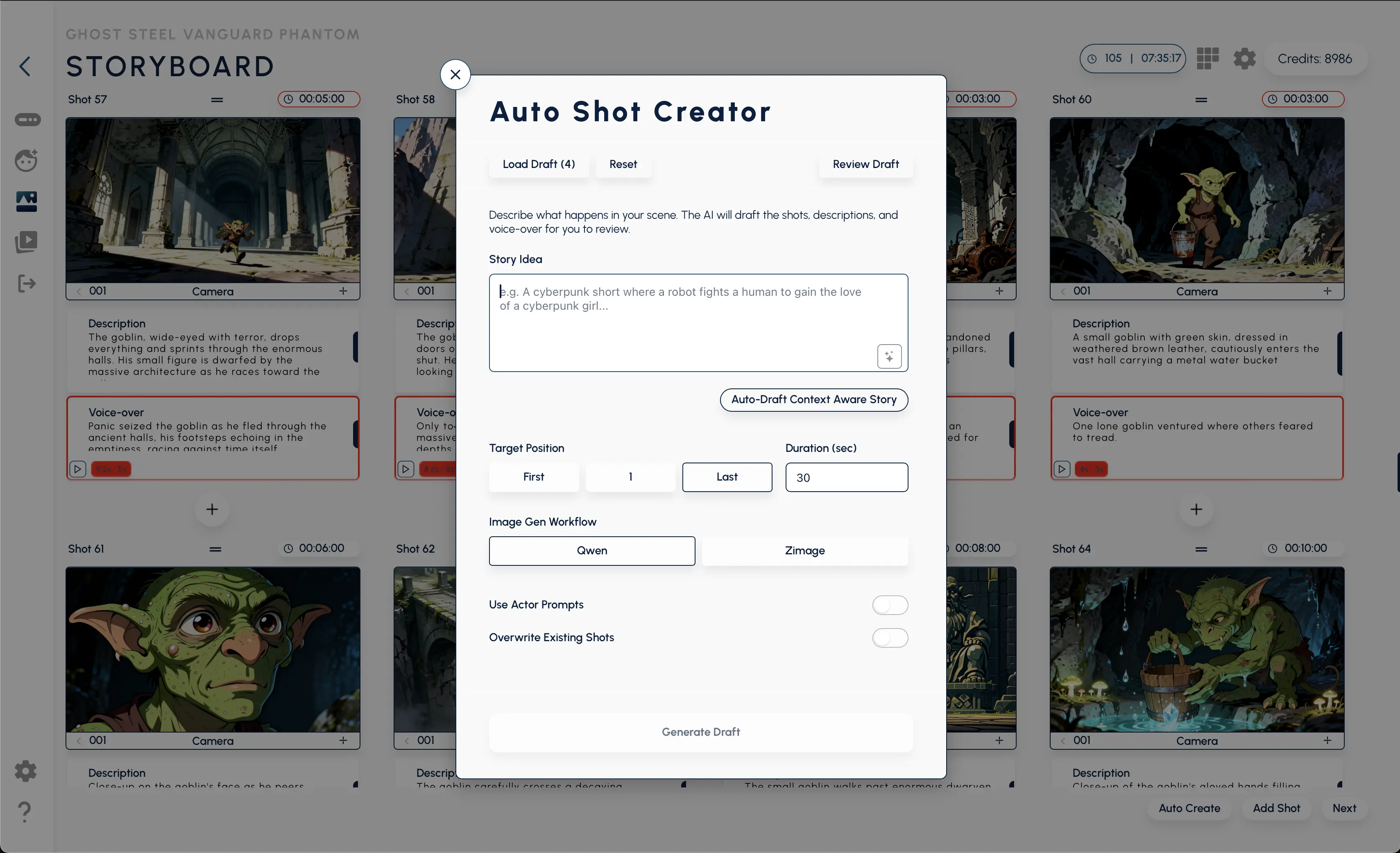This screenshot has height=853, width=1400.
Task: Toggle Overwrite Existing Shots switch
Action: coord(890,637)
